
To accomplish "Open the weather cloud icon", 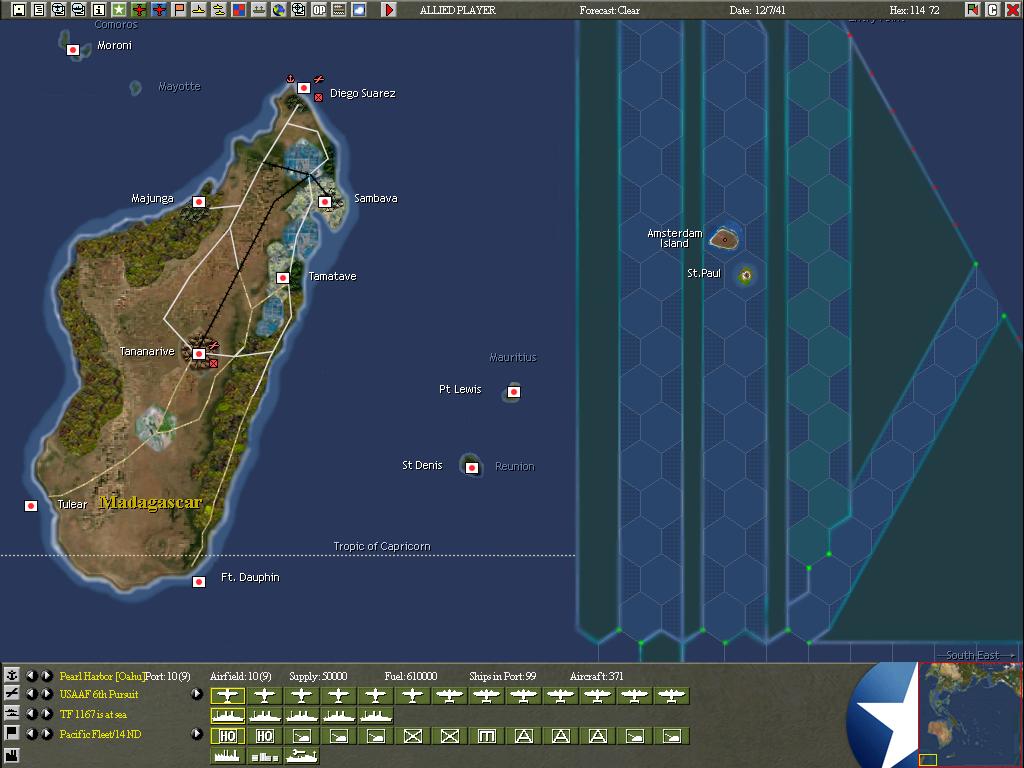I will [359, 10].
